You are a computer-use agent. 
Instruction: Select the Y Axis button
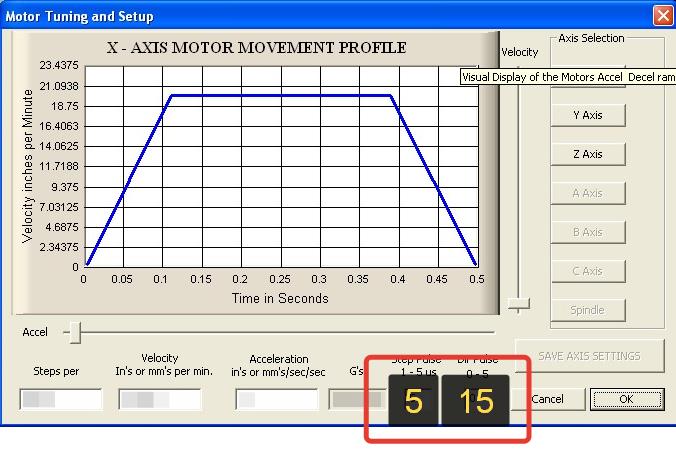click(x=588, y=115)
